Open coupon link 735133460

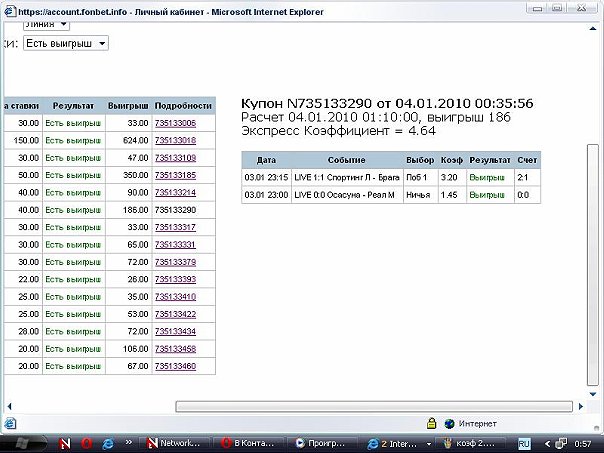click(175, 367)
